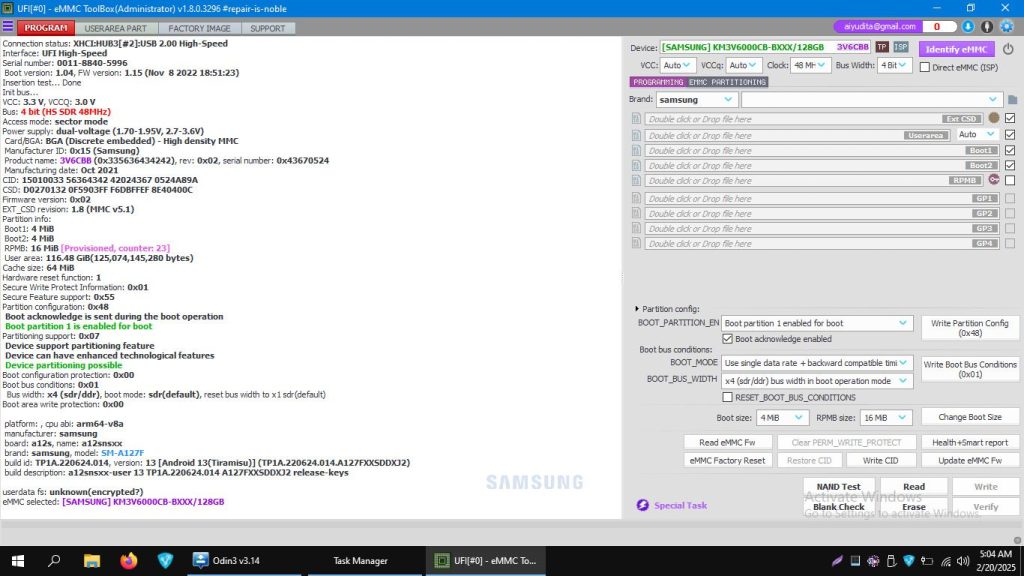
Task: Enable the Direct eMMC (ISP) checkbox
Action: 924,67
